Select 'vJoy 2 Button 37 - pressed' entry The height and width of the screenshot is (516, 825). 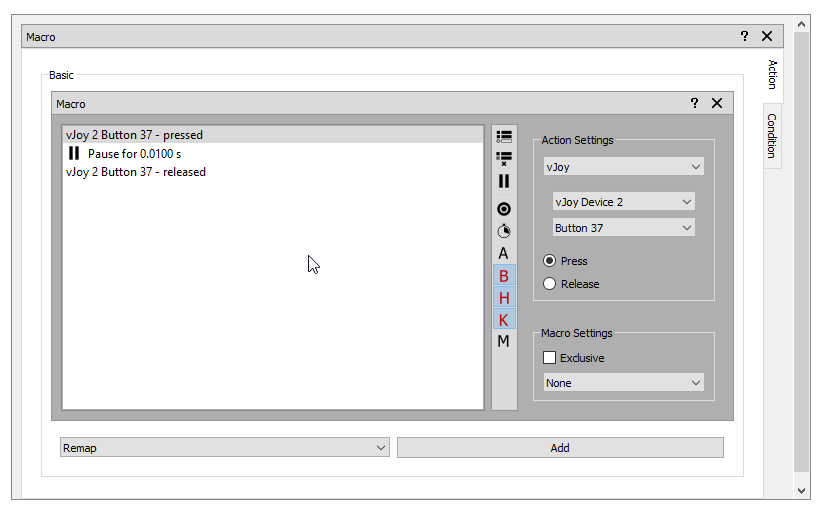[x=273, y=135]
